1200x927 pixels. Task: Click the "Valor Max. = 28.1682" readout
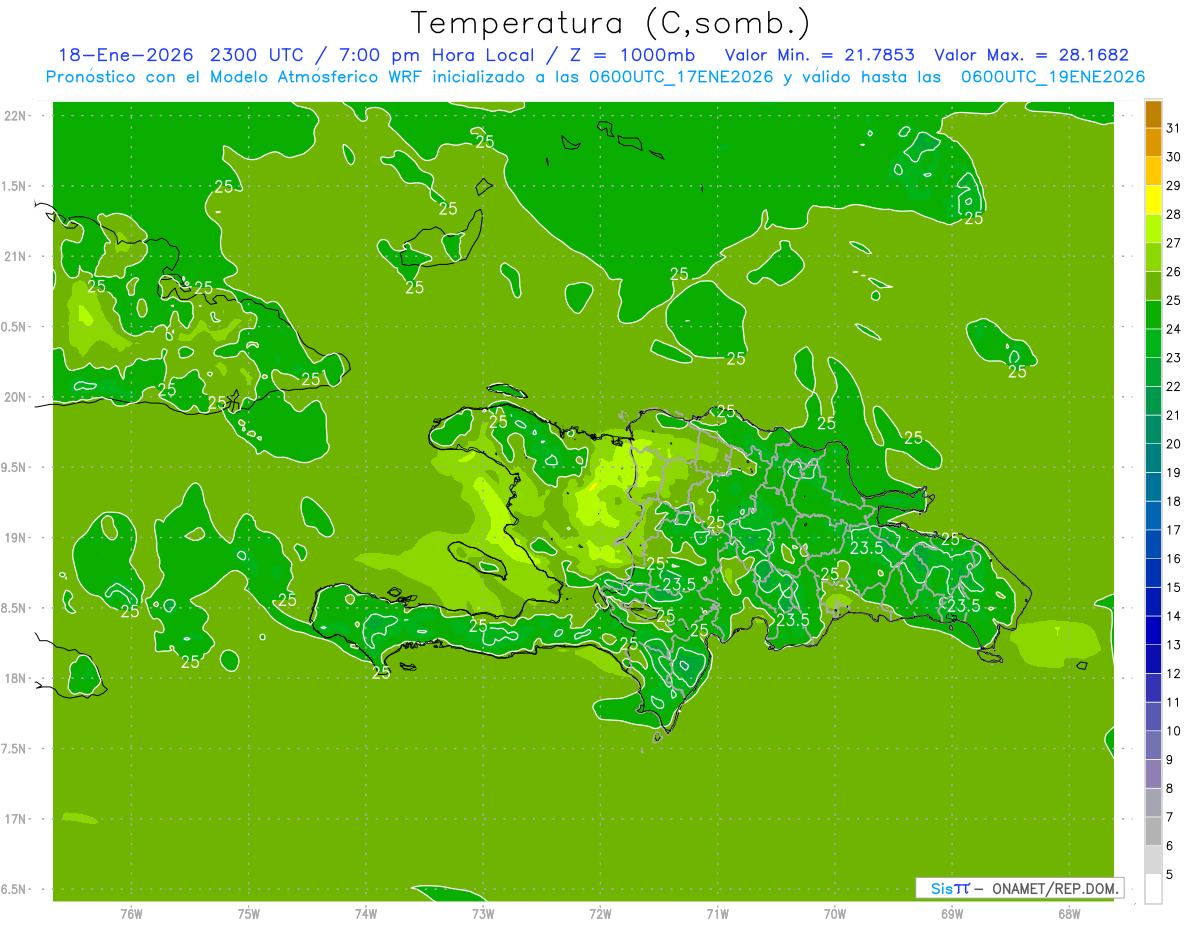pos(1031,54)
